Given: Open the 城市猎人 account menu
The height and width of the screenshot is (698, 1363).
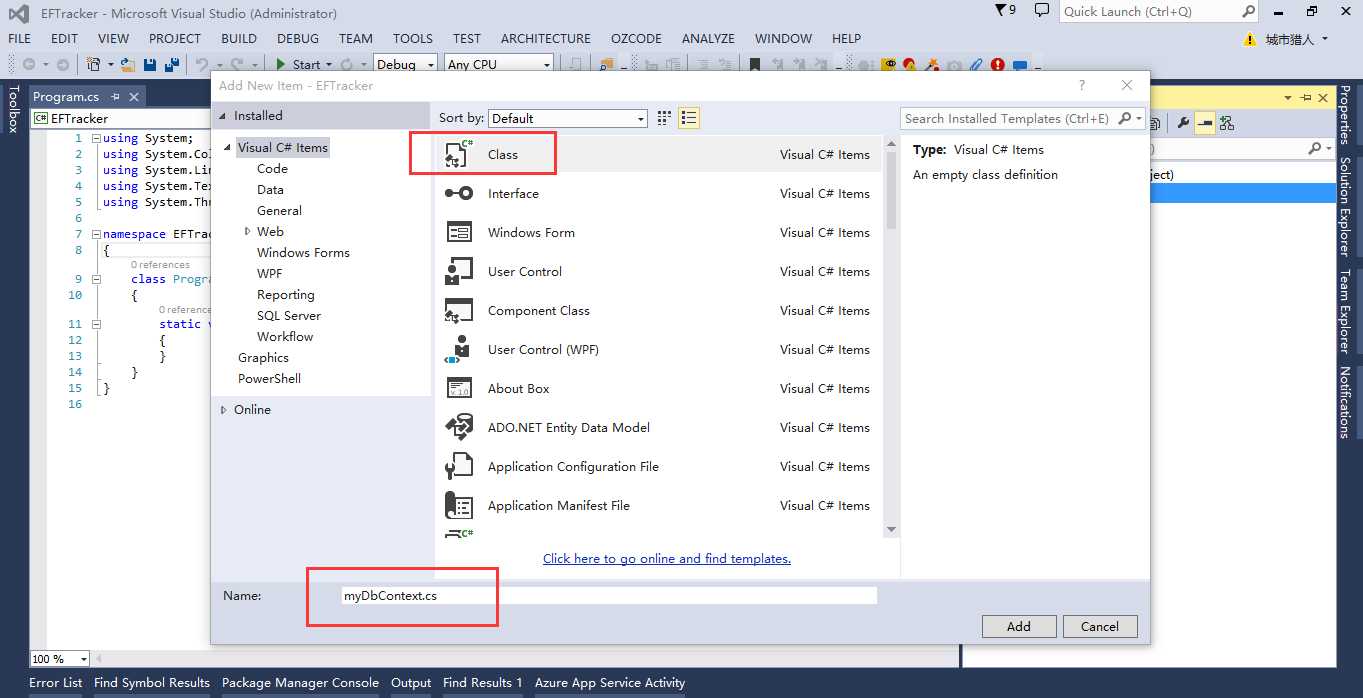Looking at the screenshot, I should click(1296, 39).
